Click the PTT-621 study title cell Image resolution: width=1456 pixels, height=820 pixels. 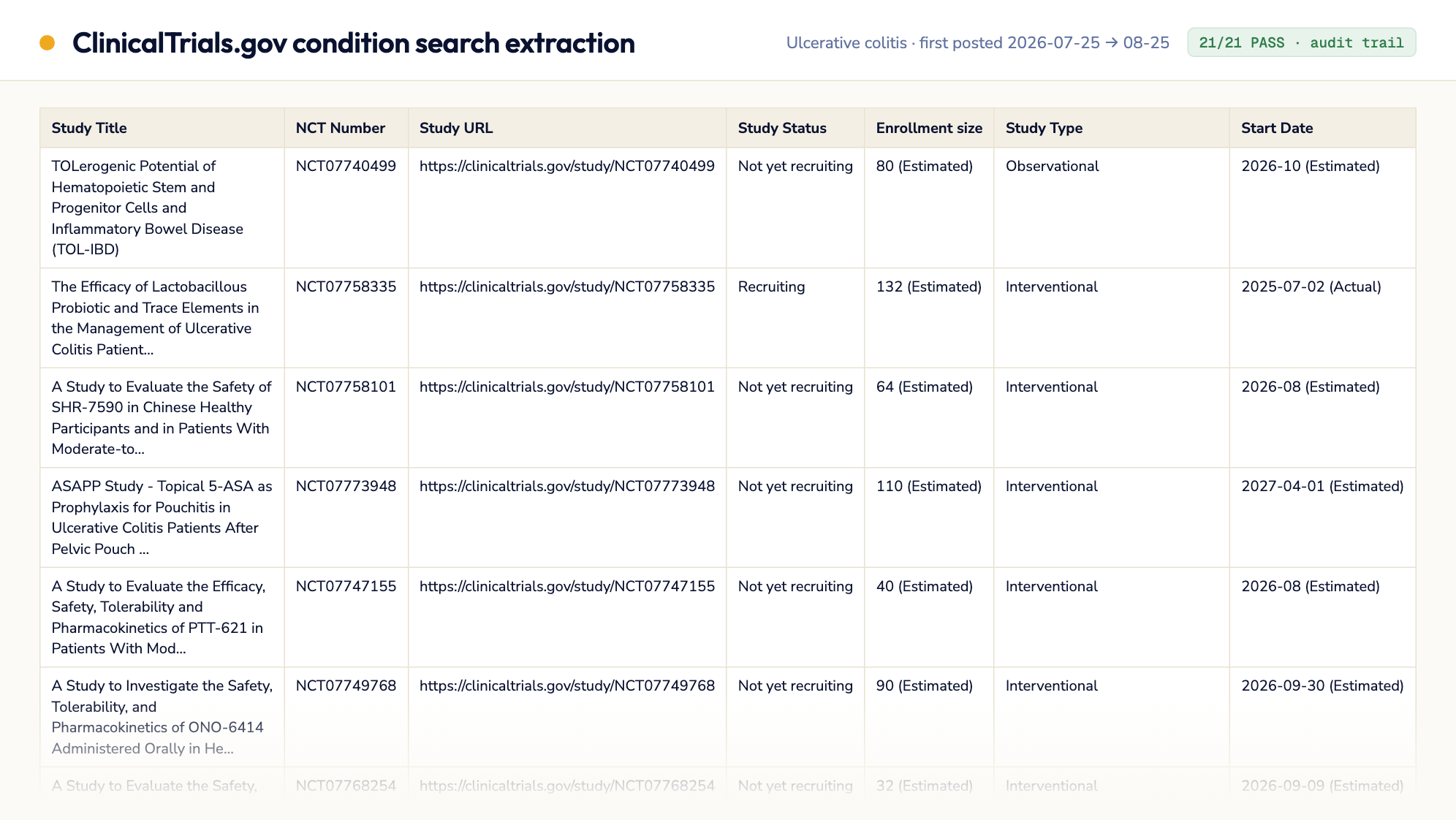pyautogui.click(x=162, y=617)
